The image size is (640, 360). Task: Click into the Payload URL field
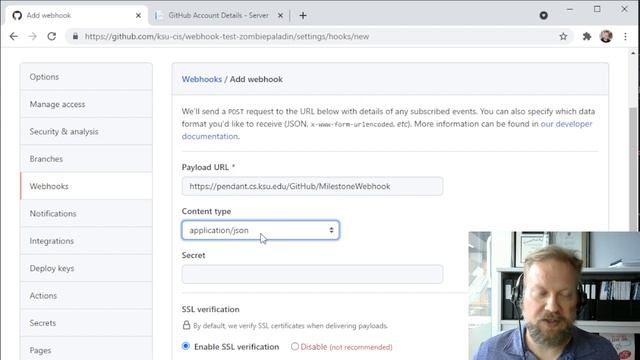pos(312,186)
